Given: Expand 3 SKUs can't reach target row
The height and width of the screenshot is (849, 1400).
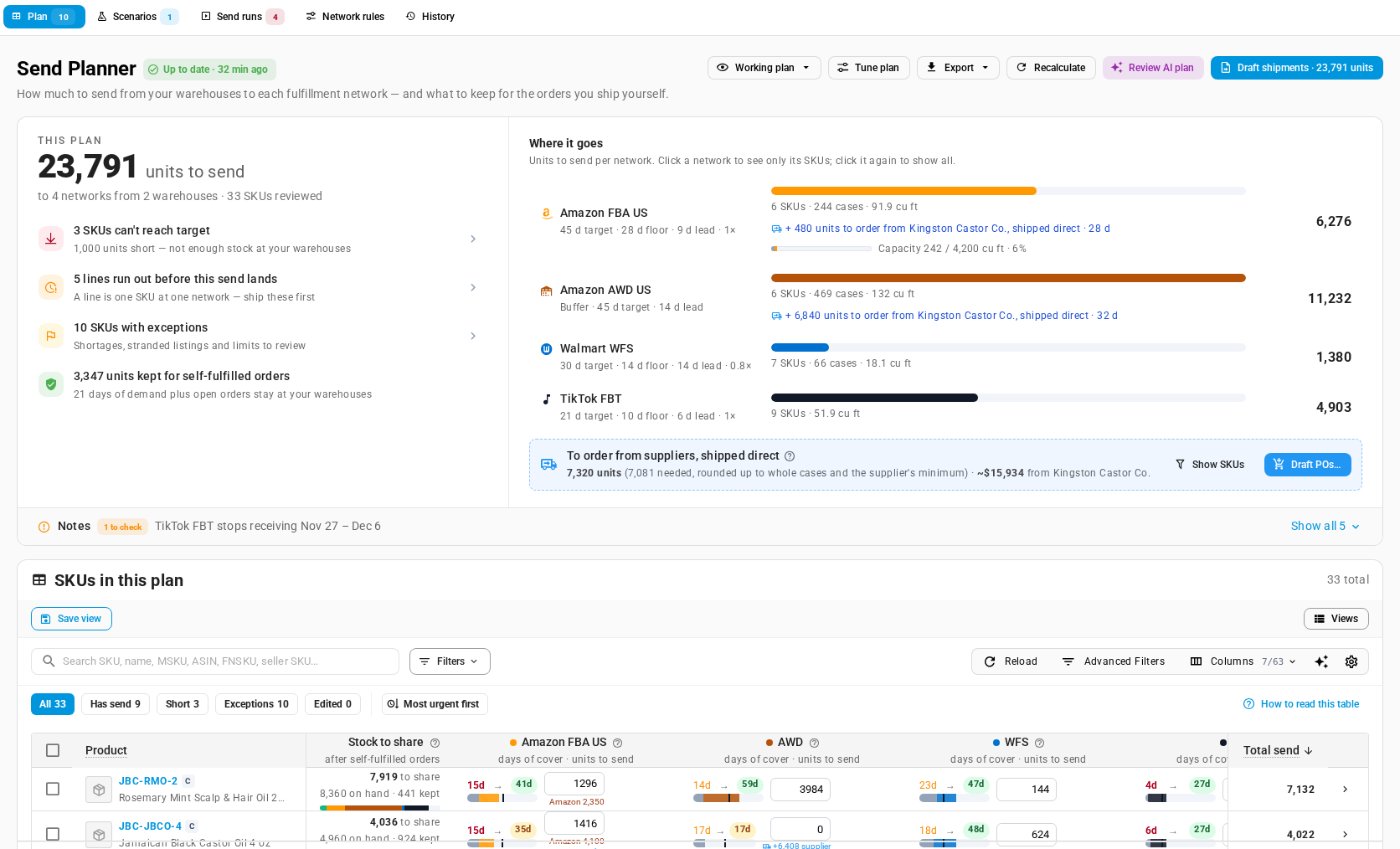Looking at the screenshot, I should tap(258, 239).
